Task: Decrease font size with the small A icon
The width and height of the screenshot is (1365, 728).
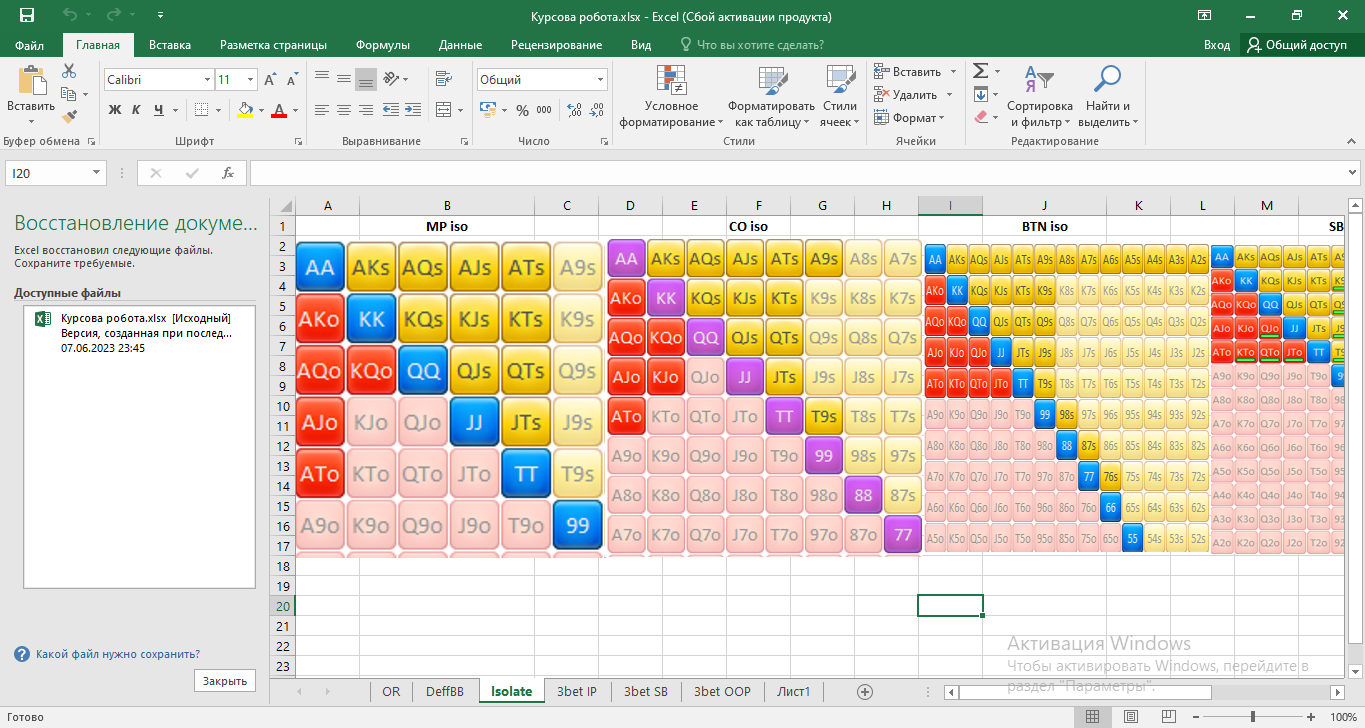Action: tap(291, 80)
